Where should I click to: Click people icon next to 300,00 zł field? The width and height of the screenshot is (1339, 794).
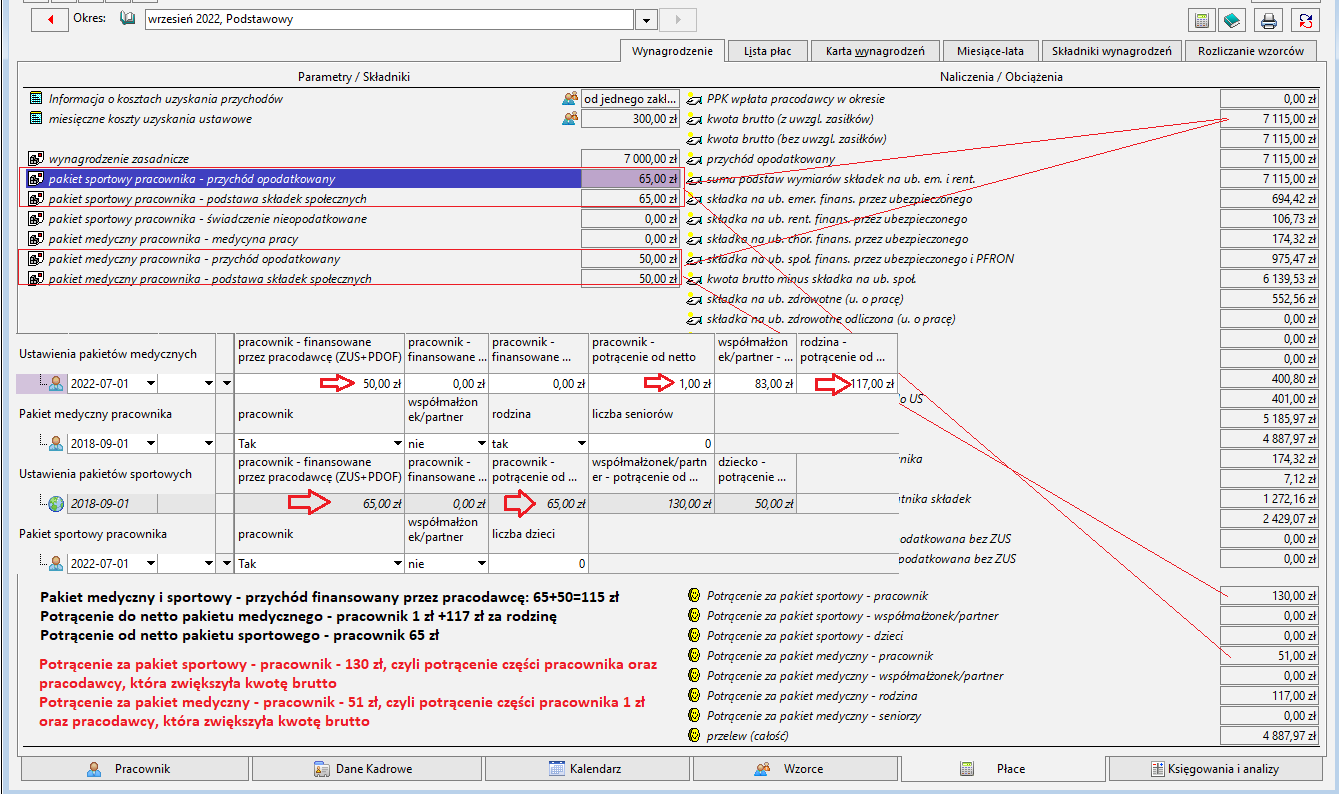pyautogui.click(x=569, y=119)
